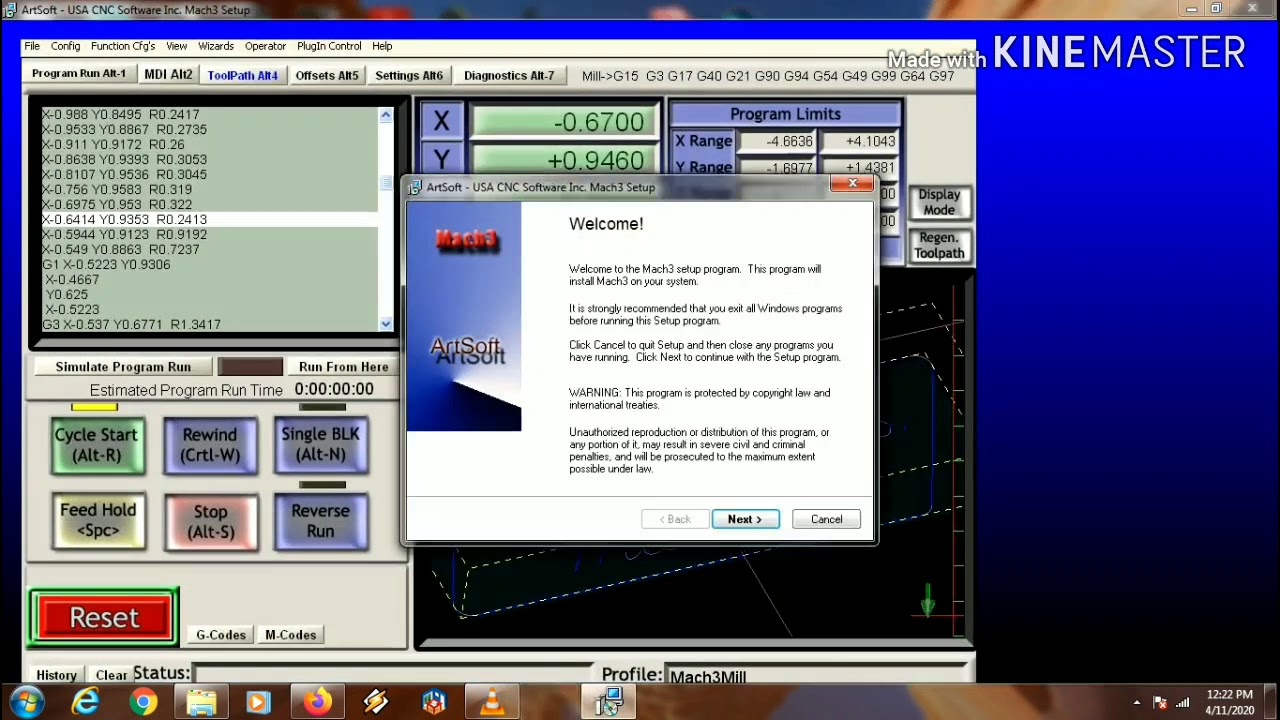Click the X axis label button

[x=441, y=121]
